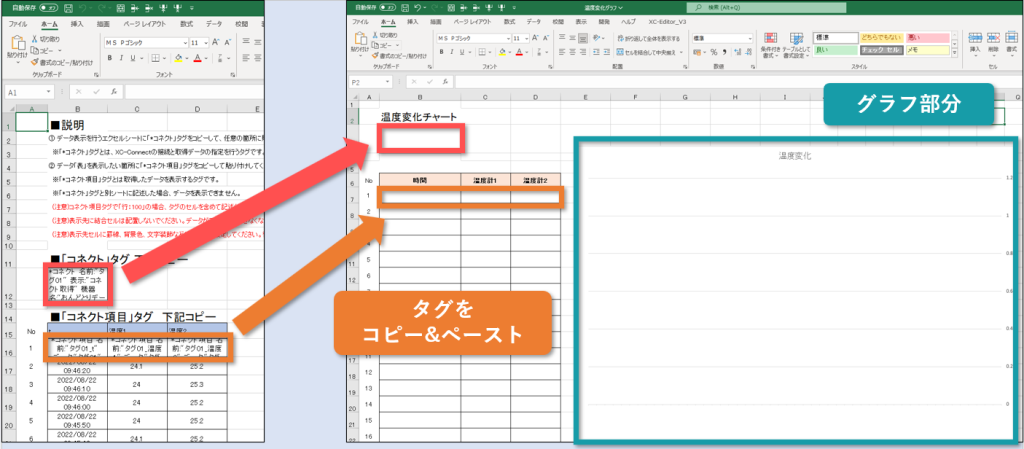Open the font name dropdown in the right window
The image size is (1024, 449).
[503, 39]
